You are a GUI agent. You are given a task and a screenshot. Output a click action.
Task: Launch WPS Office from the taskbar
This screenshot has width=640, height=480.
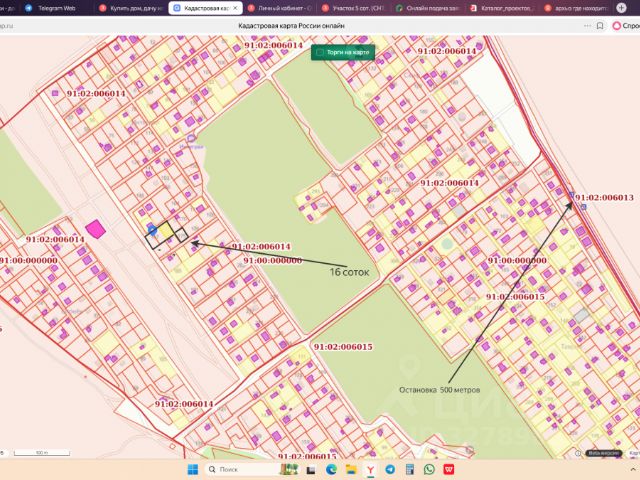pos(449,469)
